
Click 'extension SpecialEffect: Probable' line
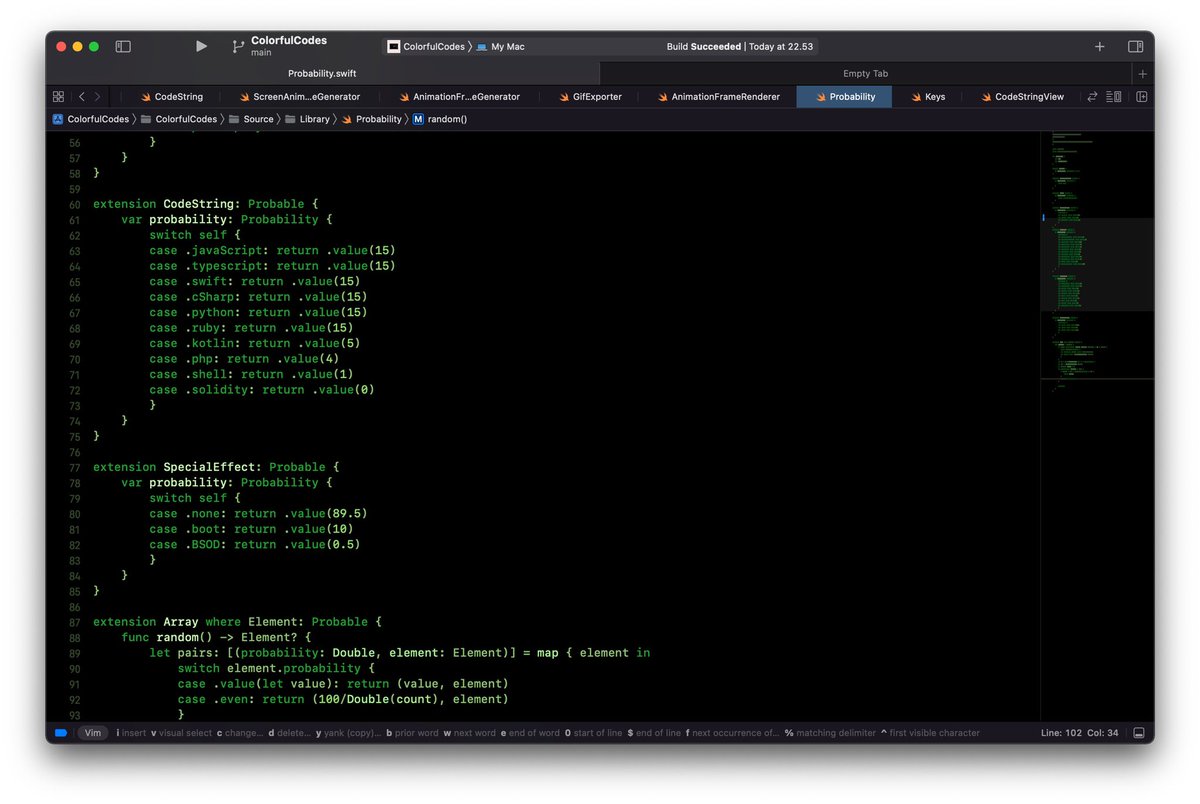216,467
